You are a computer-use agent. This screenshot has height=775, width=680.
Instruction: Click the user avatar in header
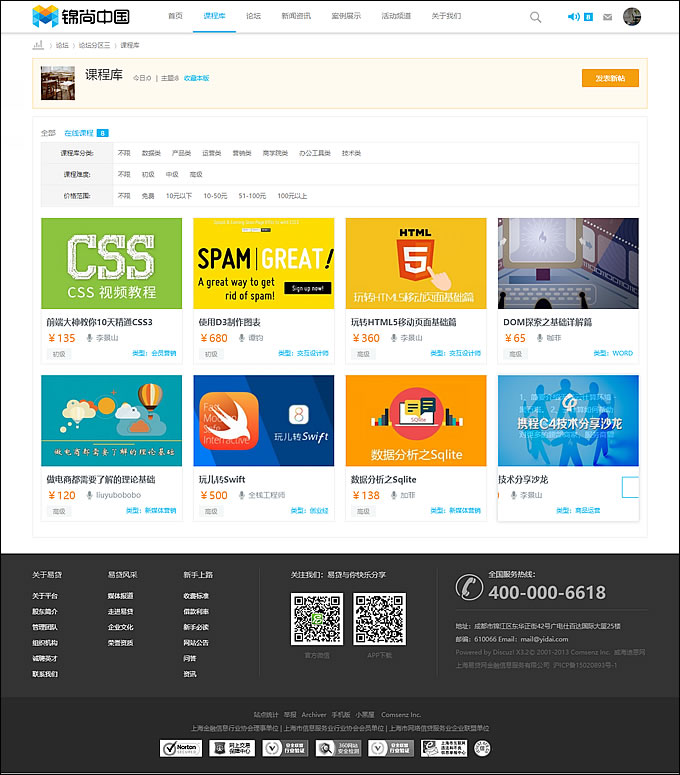pos(631,17)
